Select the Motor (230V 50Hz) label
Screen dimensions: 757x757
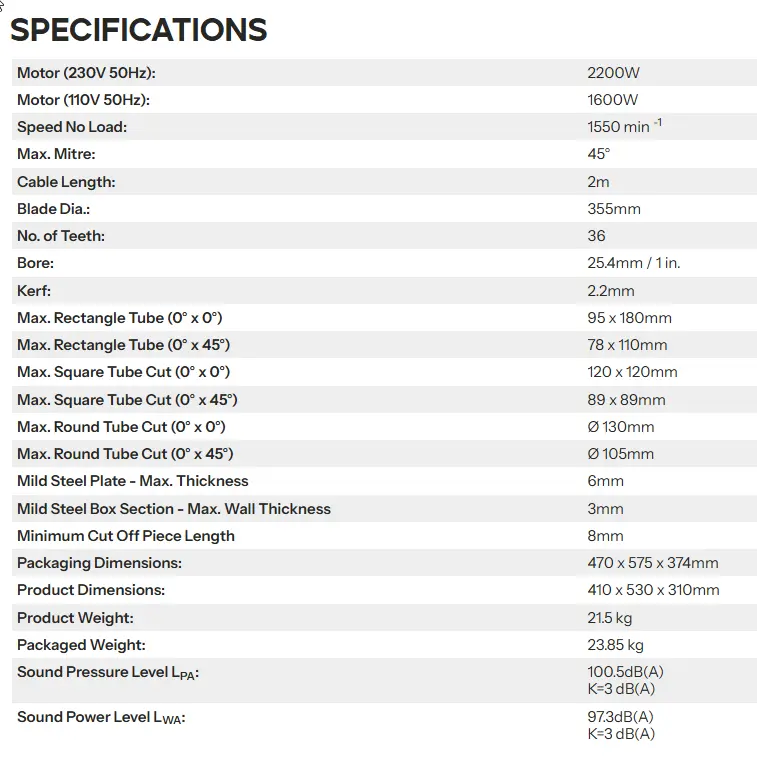[86, 73]
